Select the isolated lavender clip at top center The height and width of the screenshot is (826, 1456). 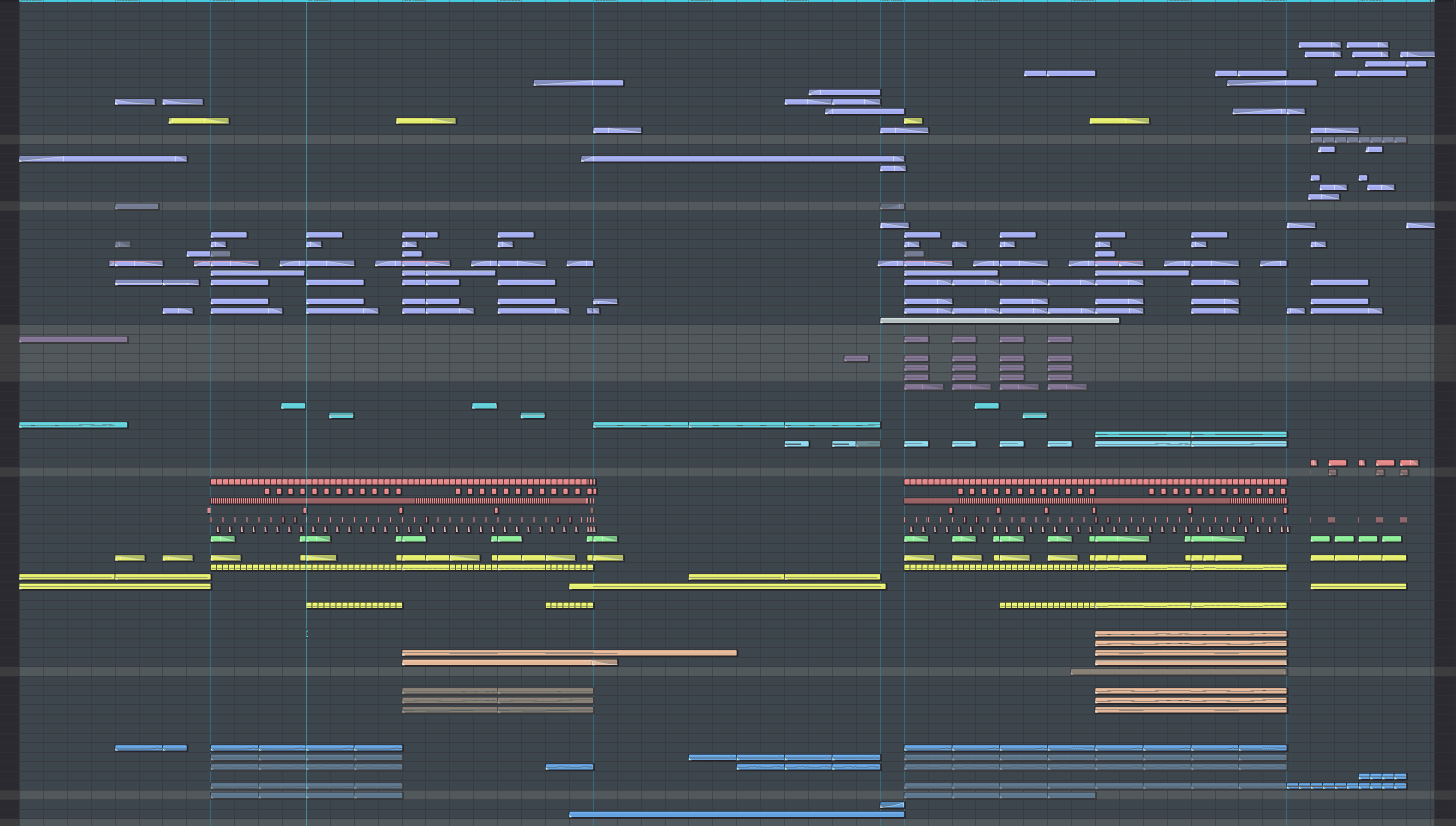pos(578,83)
